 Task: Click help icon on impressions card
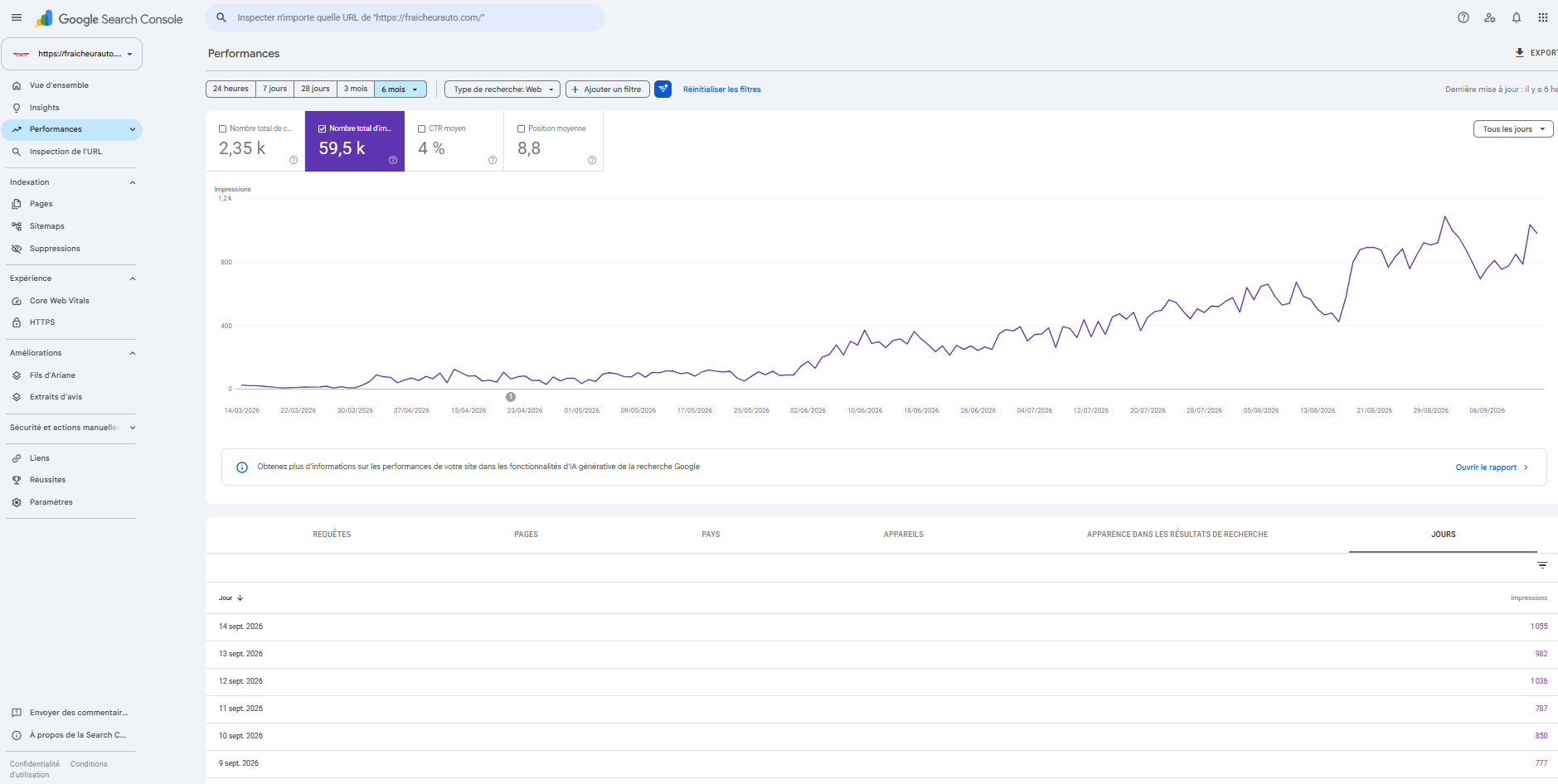[393, 160]
